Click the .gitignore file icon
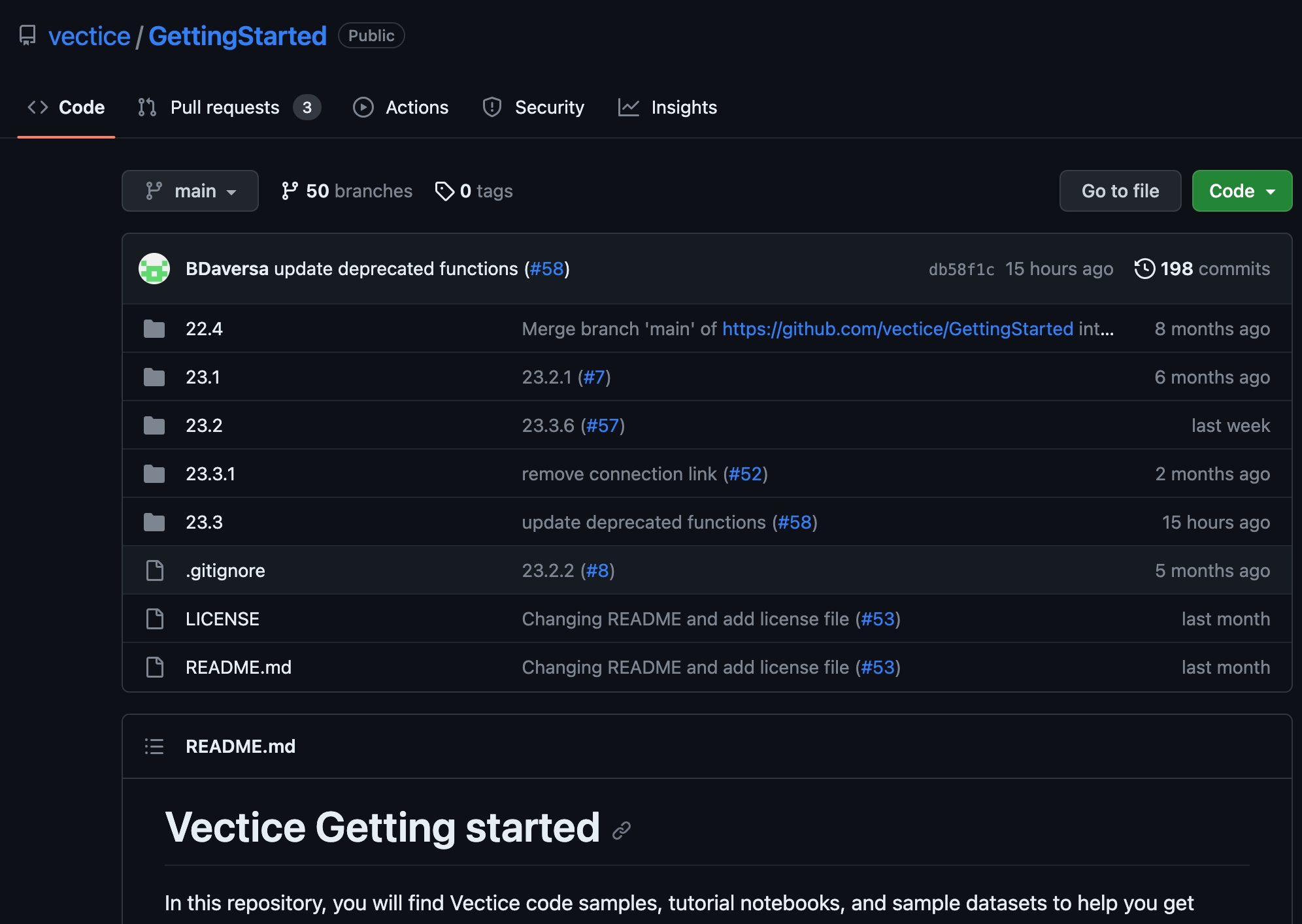Screen dimensions: 1302x924 pyautogui.click(x=154, y=570)
